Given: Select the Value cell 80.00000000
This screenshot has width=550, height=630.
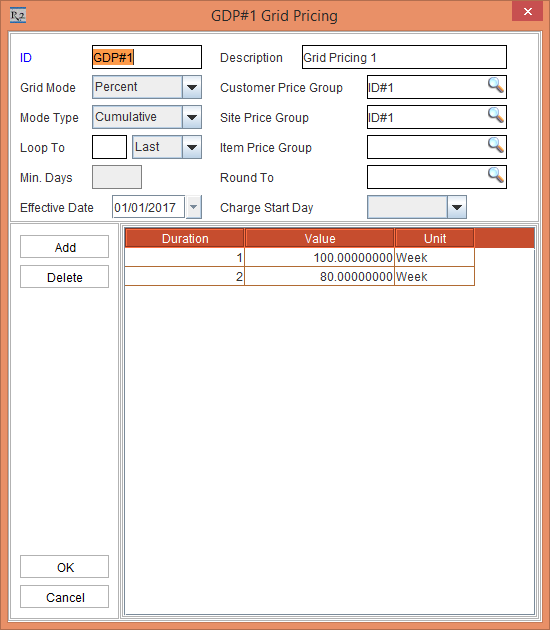Looking at the screenshot, I should pos(319,276).
